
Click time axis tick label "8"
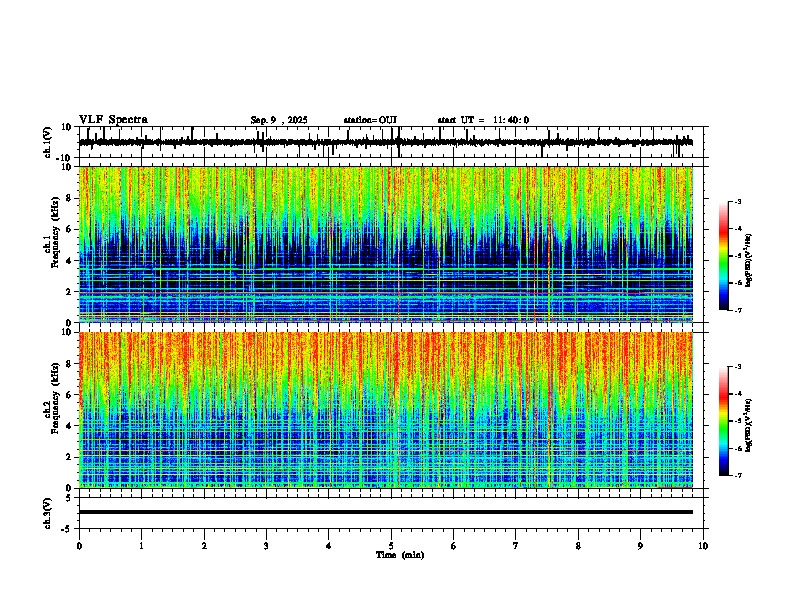(x=578, y=546)
